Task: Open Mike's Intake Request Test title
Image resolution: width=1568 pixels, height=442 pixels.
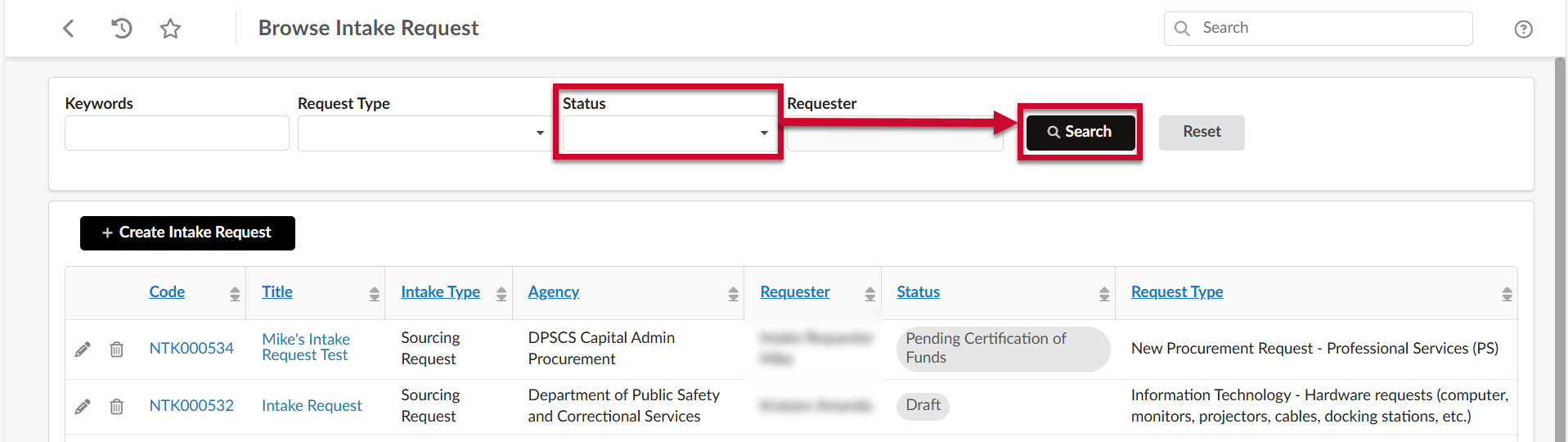Action: coord(306,347)
